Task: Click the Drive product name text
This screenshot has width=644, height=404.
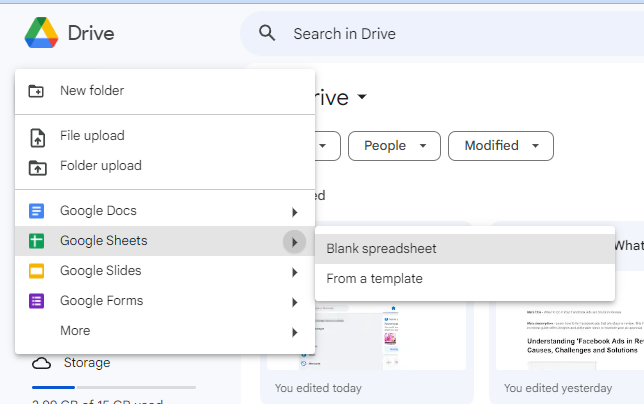Action: (91, 33)
